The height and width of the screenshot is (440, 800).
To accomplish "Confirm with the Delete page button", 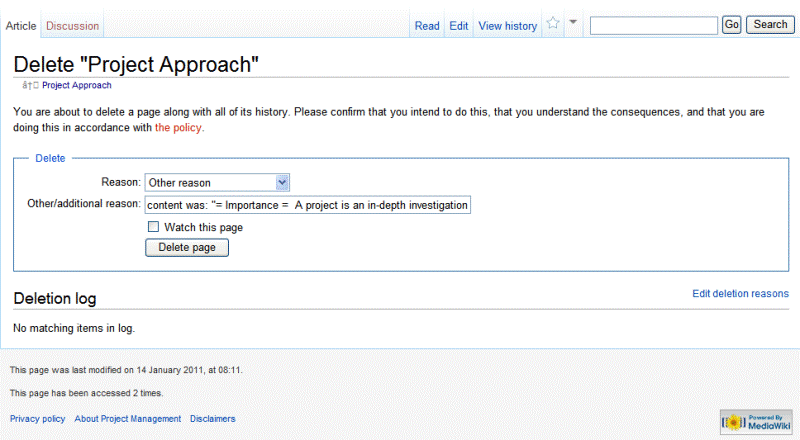I will pyautogui.click(x=187, y=248).
